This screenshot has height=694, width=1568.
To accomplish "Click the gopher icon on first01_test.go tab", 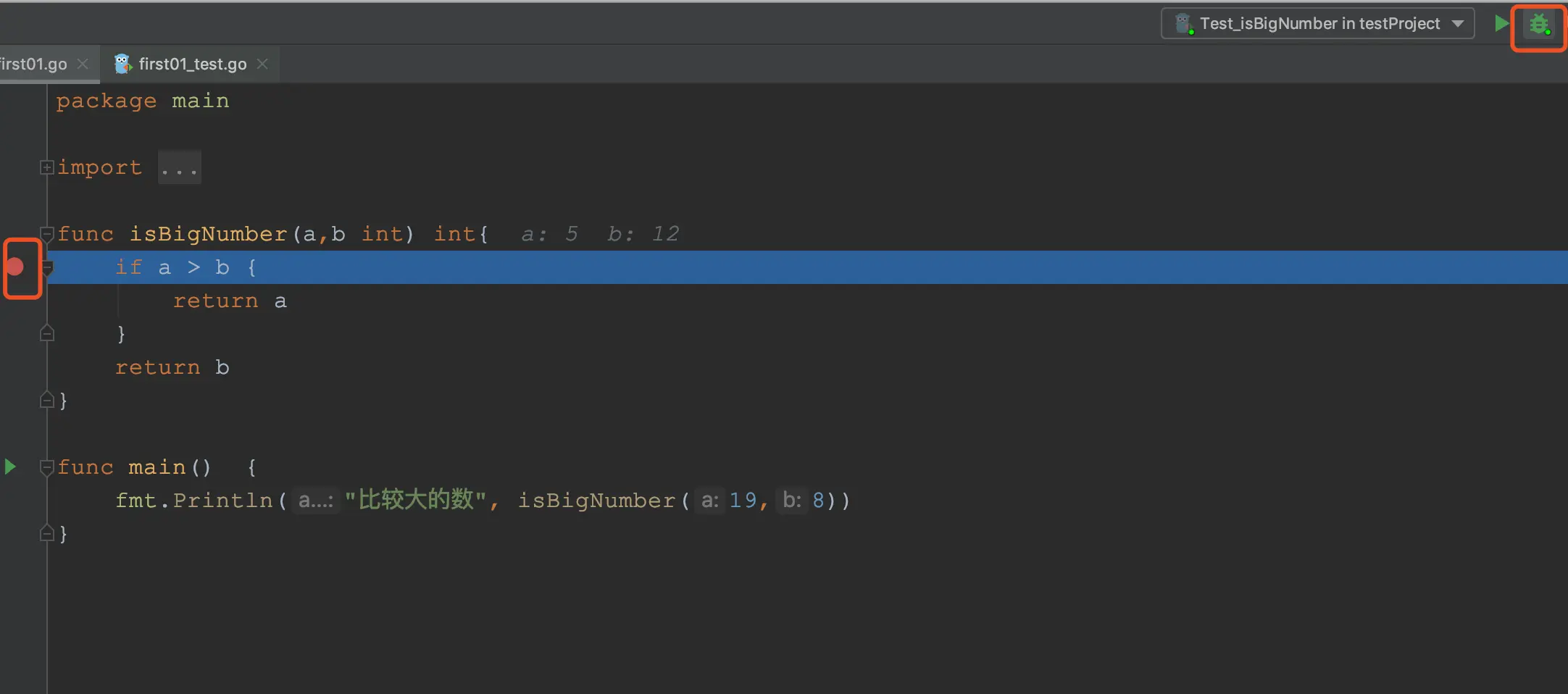I will click(x=122, y=64).
